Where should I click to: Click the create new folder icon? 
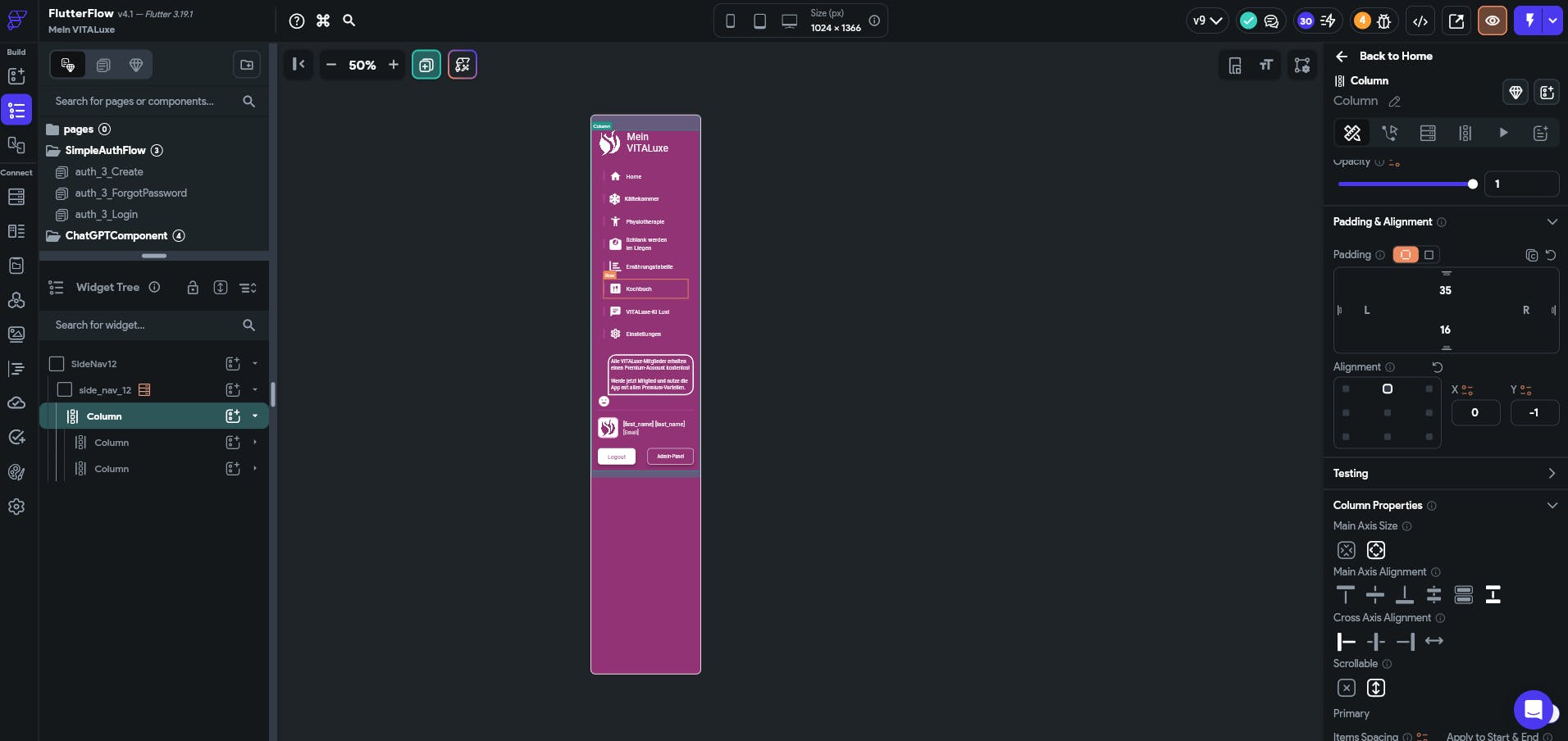tap(247, 65)
